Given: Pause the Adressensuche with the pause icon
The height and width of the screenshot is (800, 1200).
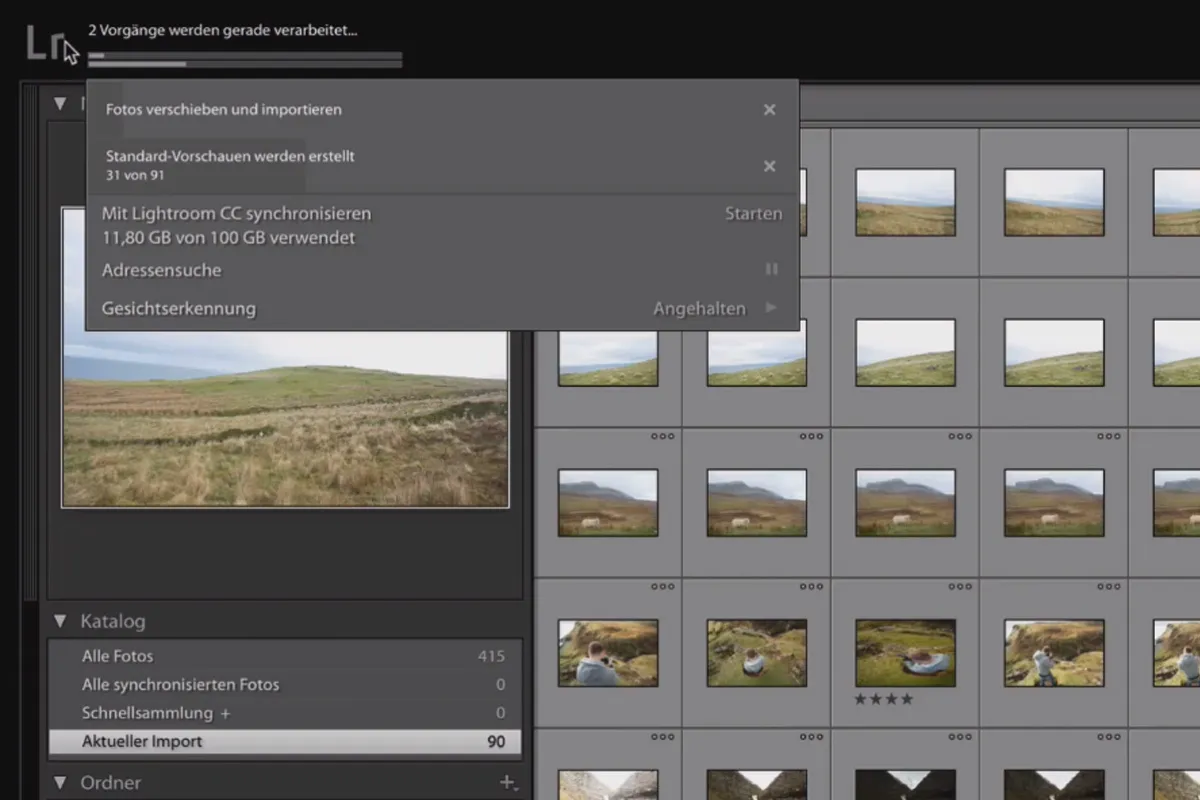Looking at the screenshot, I should click(771, 269).
